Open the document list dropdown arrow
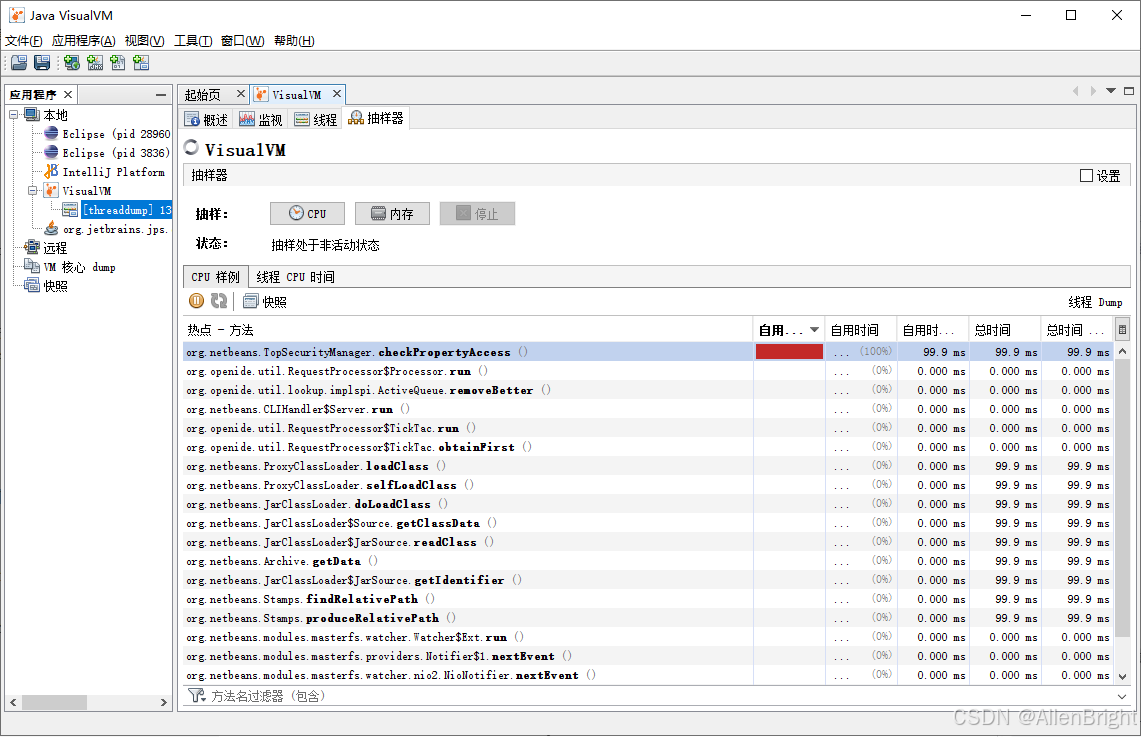 click(x=1111, y=91)
